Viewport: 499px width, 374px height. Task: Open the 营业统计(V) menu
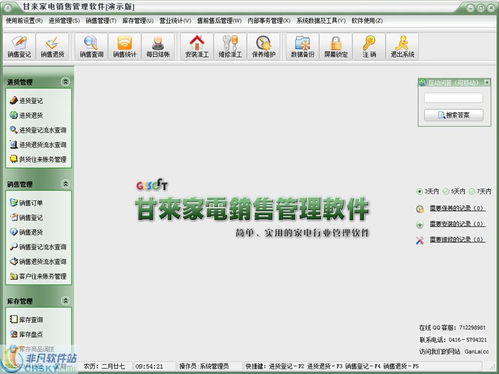(175, 21)
